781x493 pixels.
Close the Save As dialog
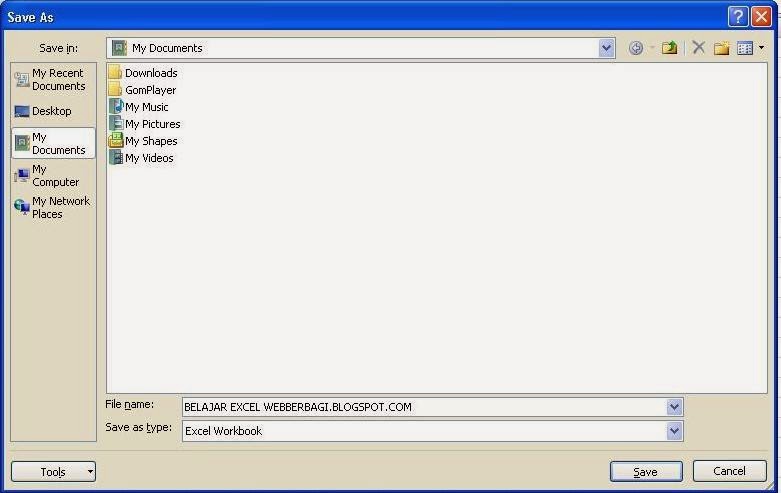pyautogui.click(x=761, y=16)
